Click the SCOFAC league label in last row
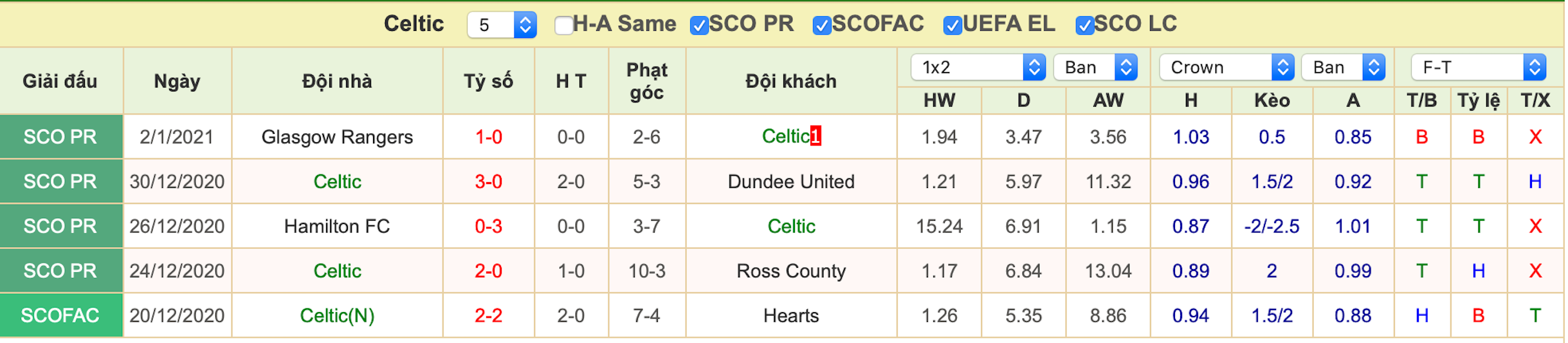 coord(60,315)
